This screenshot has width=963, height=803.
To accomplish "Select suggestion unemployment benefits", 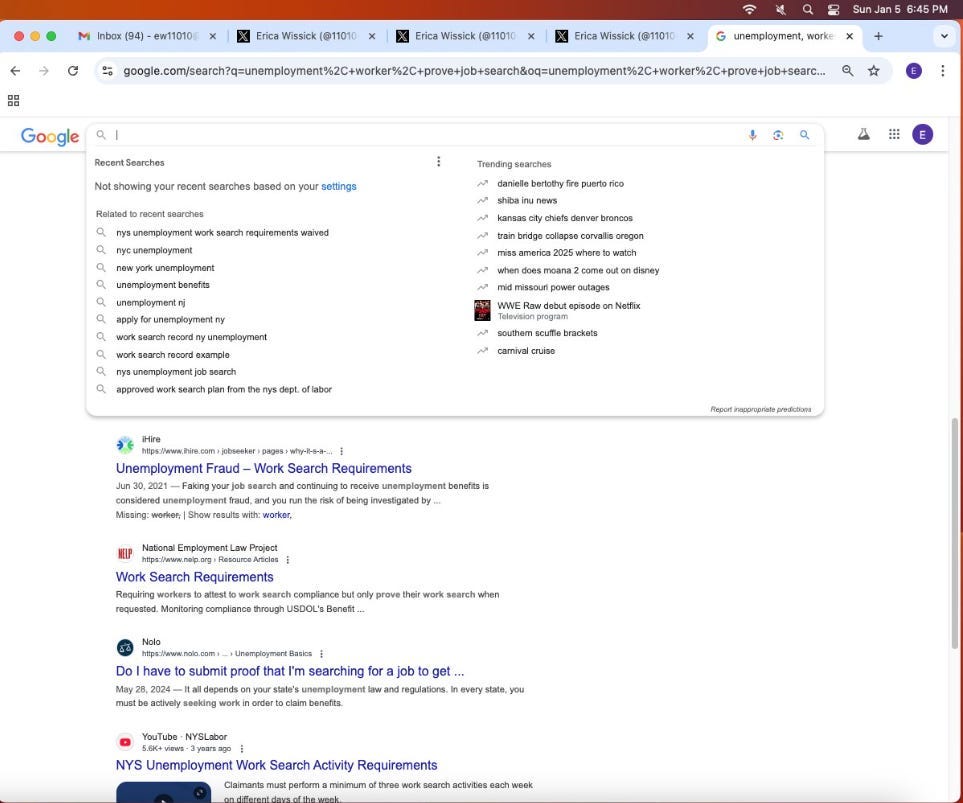I will [163, 285].
